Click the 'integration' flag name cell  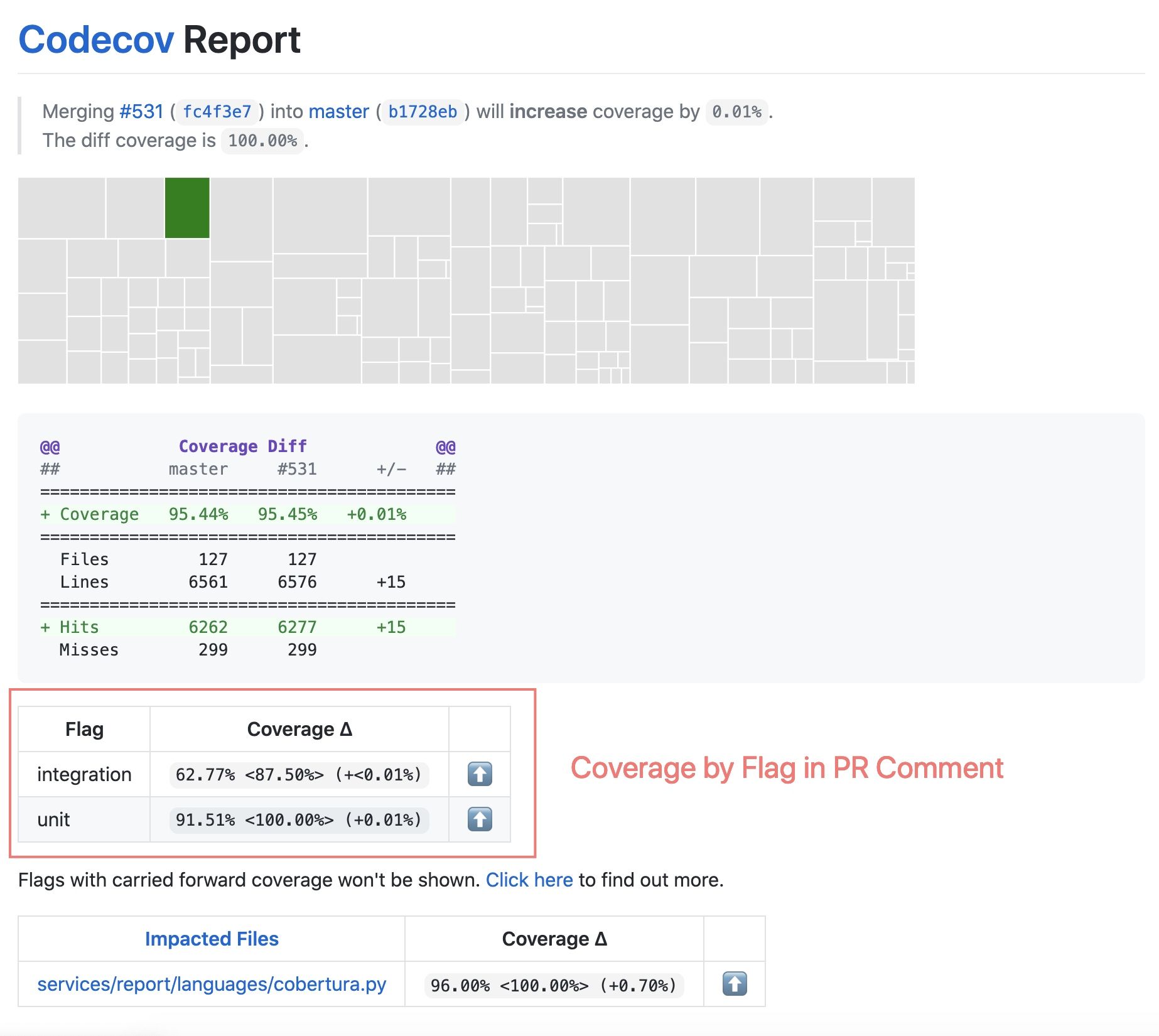point(84,774)
